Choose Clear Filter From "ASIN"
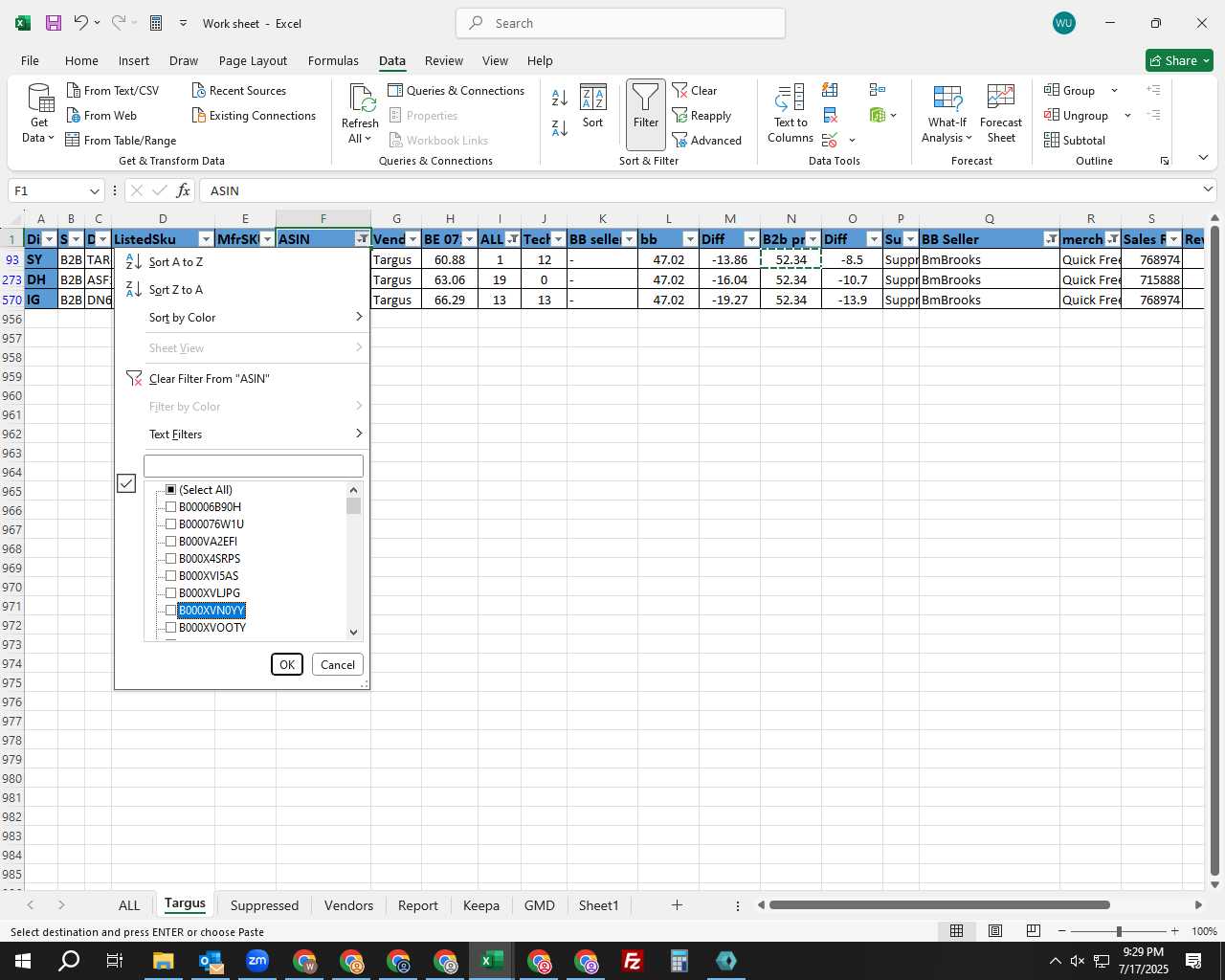This screenshot has height=980, width=1225. tap(243, 379)
